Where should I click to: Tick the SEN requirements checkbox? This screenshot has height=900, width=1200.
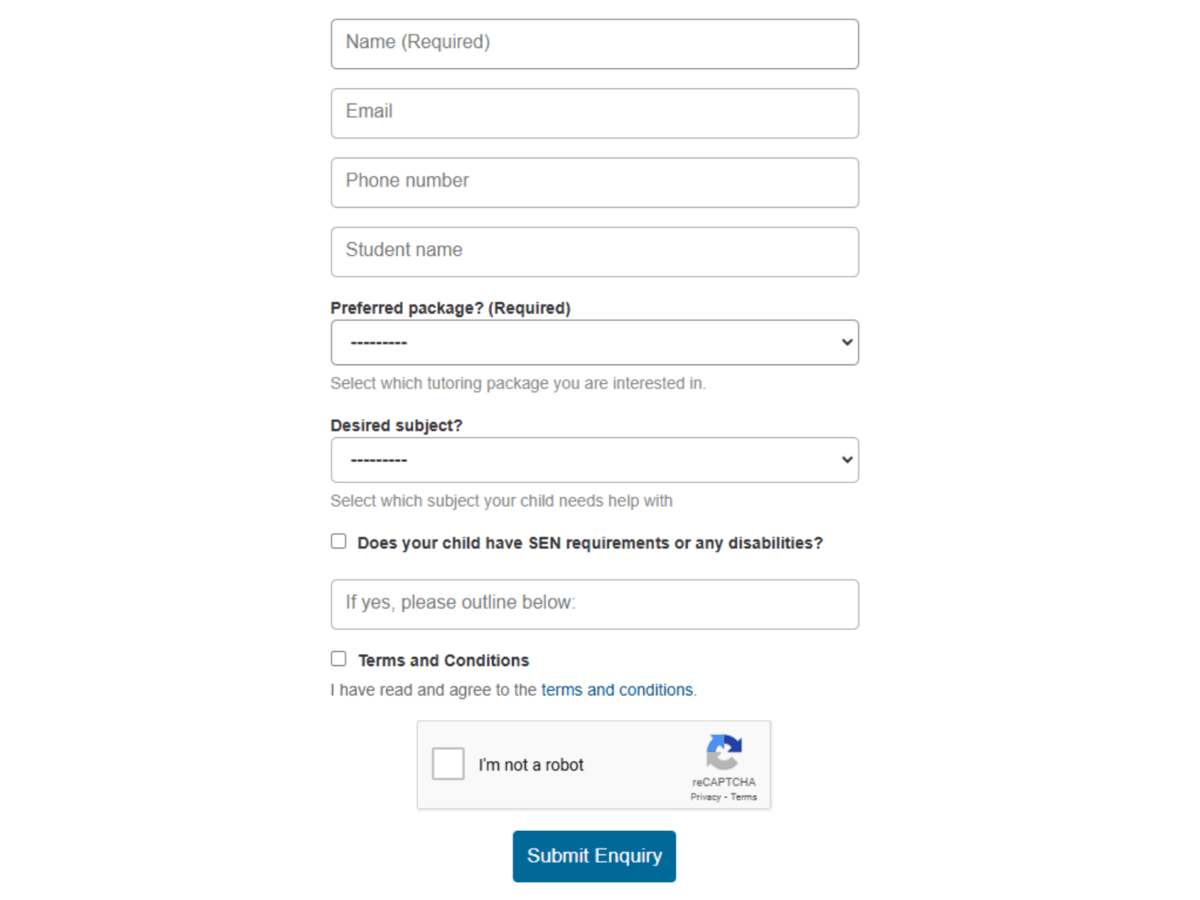point(339,541)
